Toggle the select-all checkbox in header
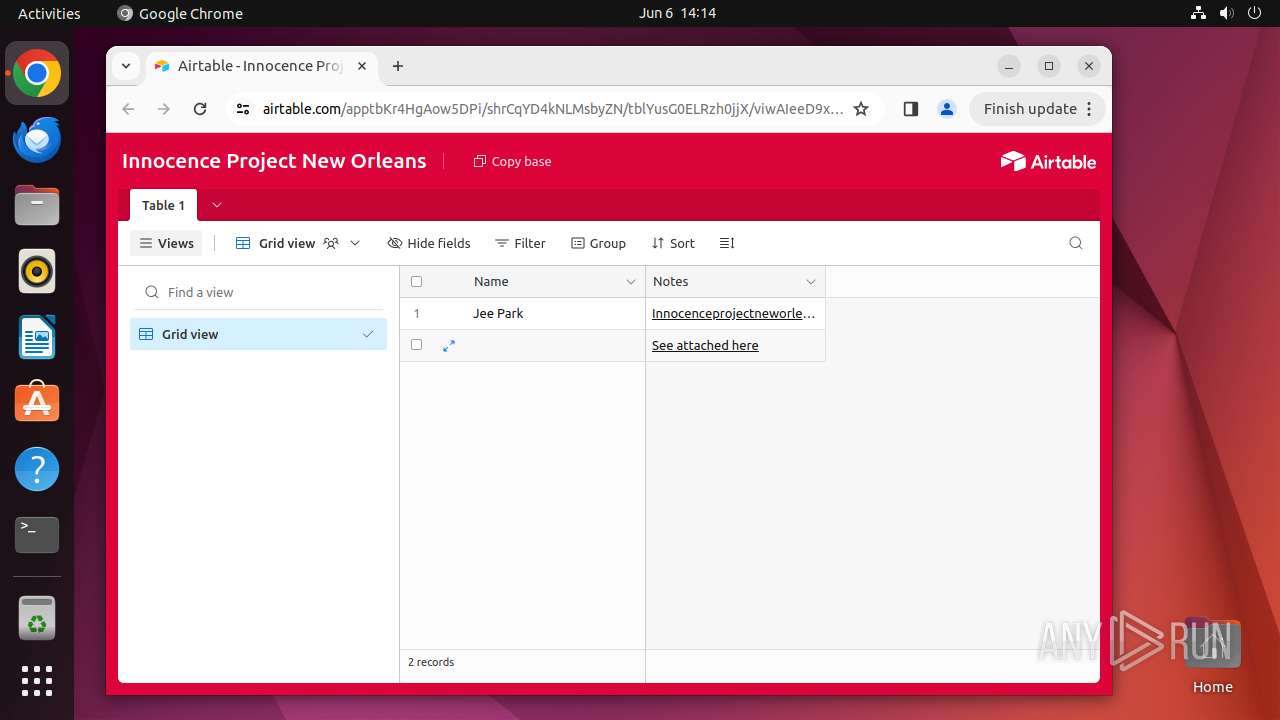This screenshot has height=720, width=1280. (417, 282)
